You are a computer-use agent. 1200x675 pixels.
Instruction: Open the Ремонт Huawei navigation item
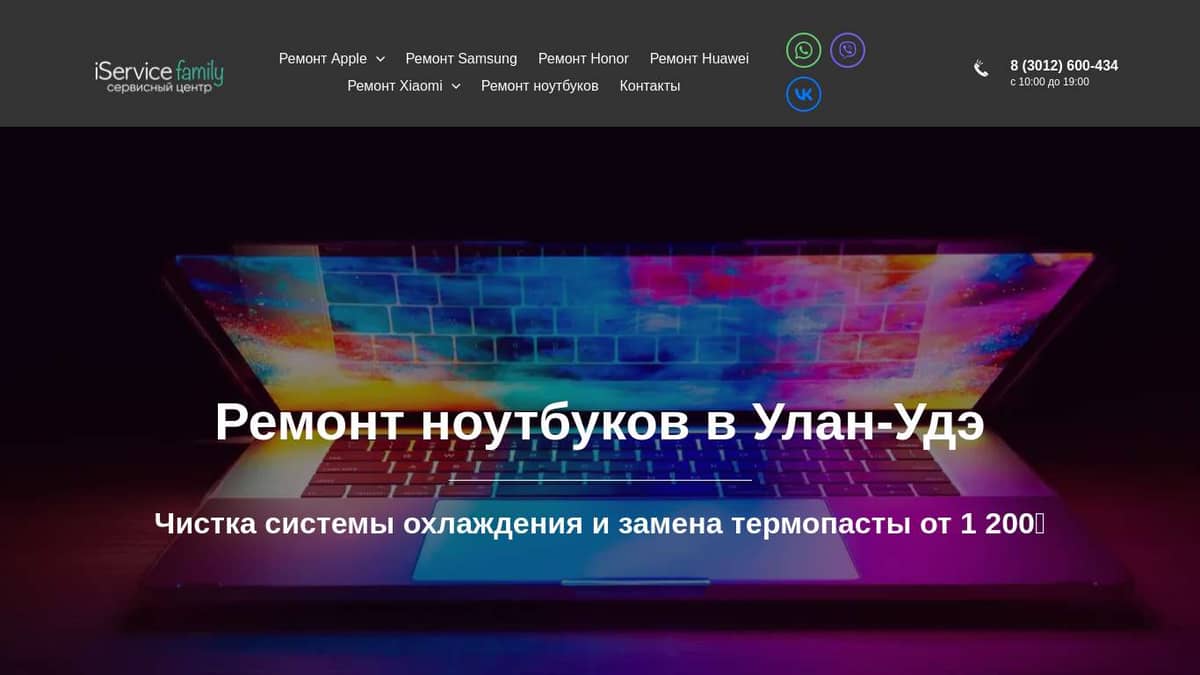coord(699,58)
